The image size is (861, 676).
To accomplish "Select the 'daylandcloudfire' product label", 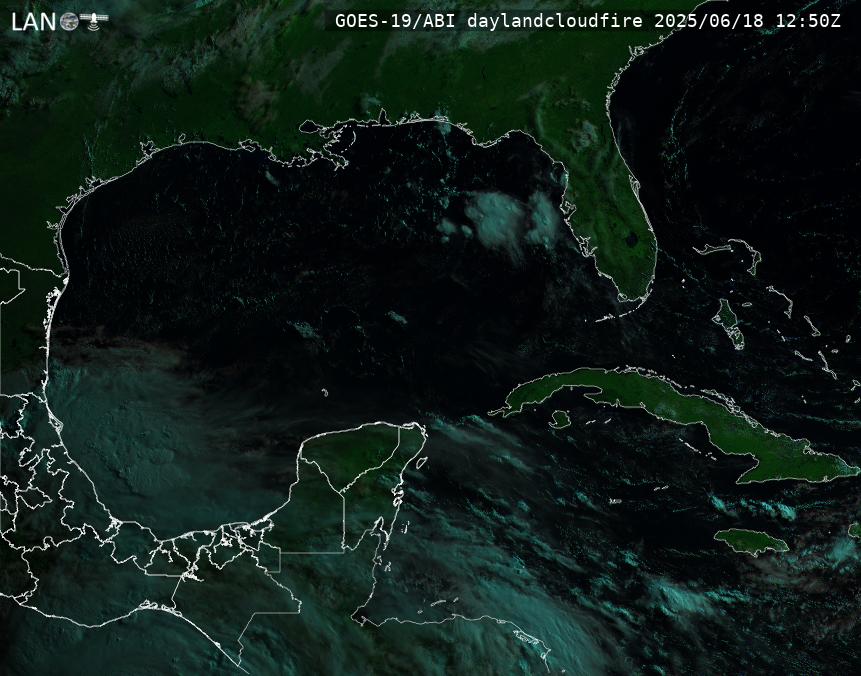I will pos(555,21).
